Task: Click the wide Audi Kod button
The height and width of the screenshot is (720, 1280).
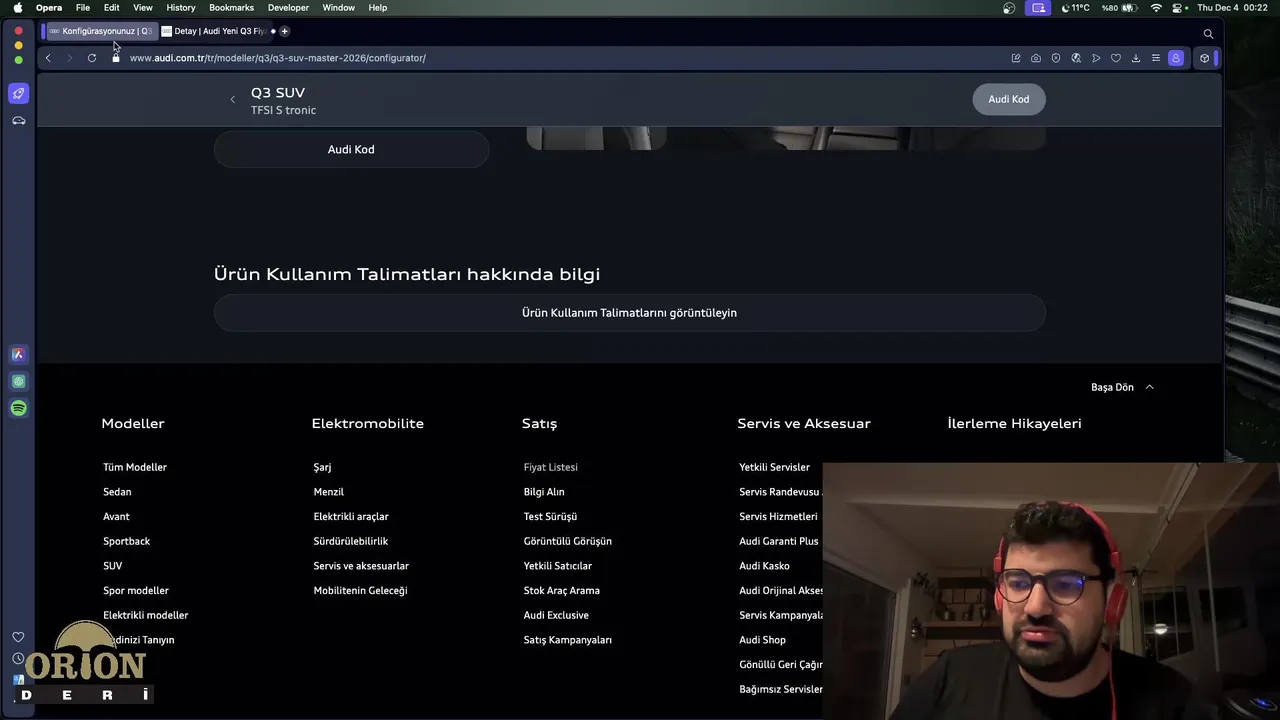Action: (351, 149)
